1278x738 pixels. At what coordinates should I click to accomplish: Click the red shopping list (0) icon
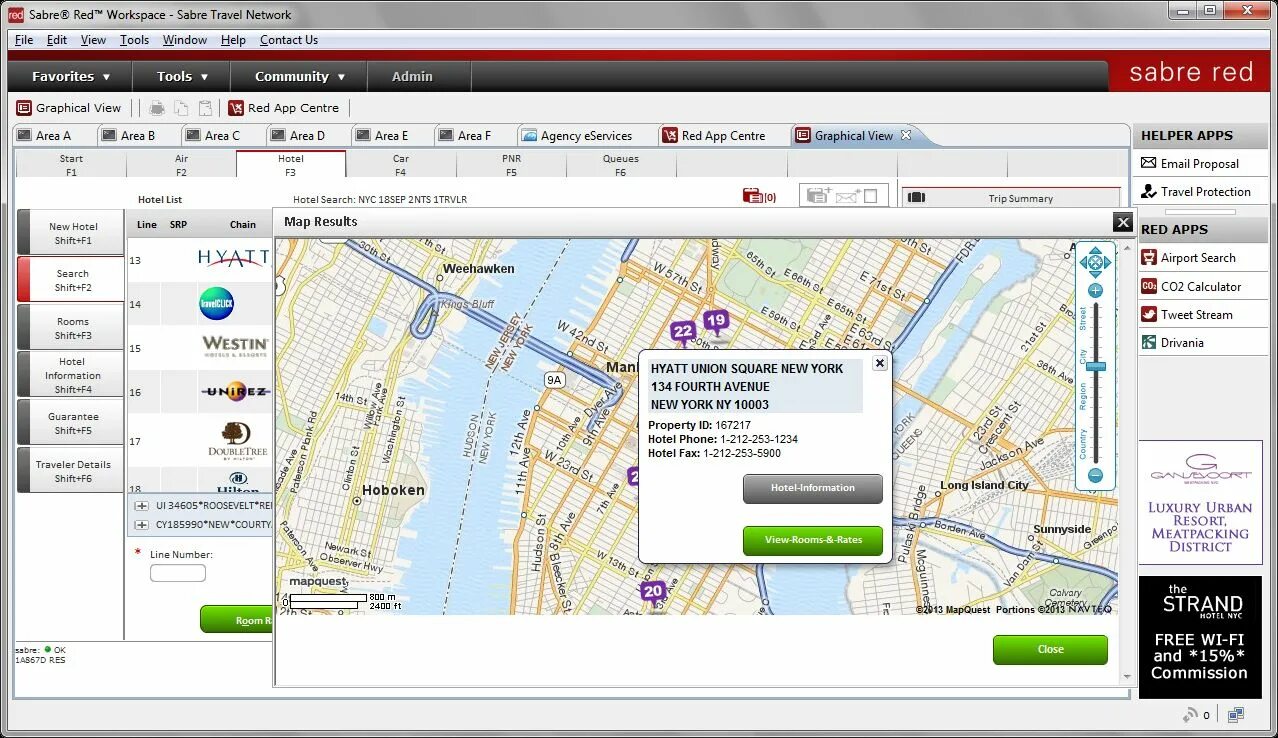click(760, 196)
